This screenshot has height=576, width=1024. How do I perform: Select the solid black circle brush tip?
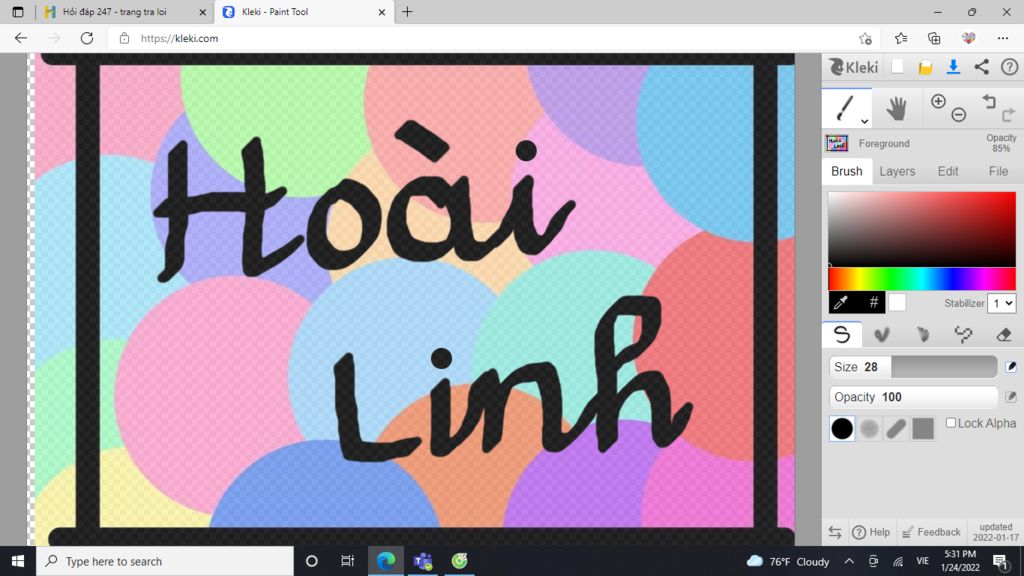point(842,428)
